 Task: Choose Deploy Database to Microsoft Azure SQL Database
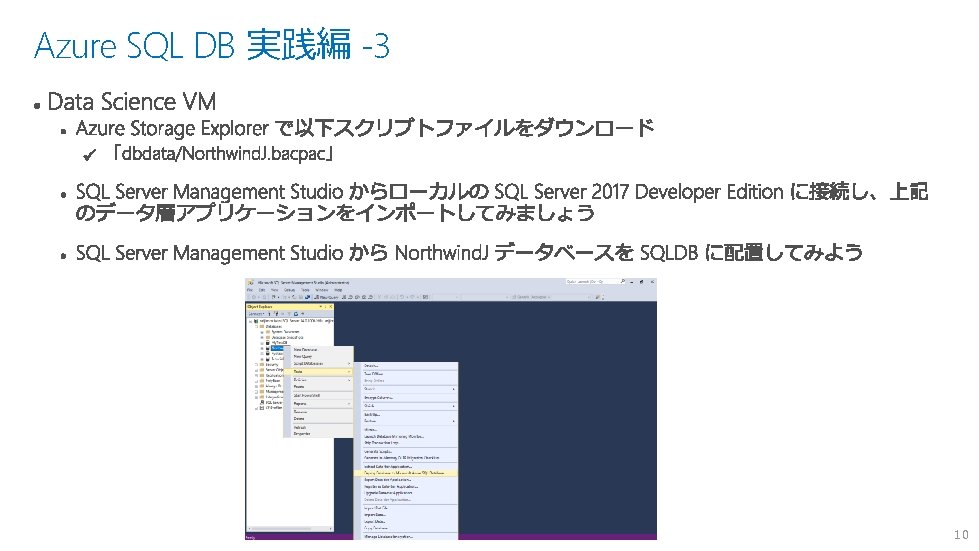tap(405, 473)
